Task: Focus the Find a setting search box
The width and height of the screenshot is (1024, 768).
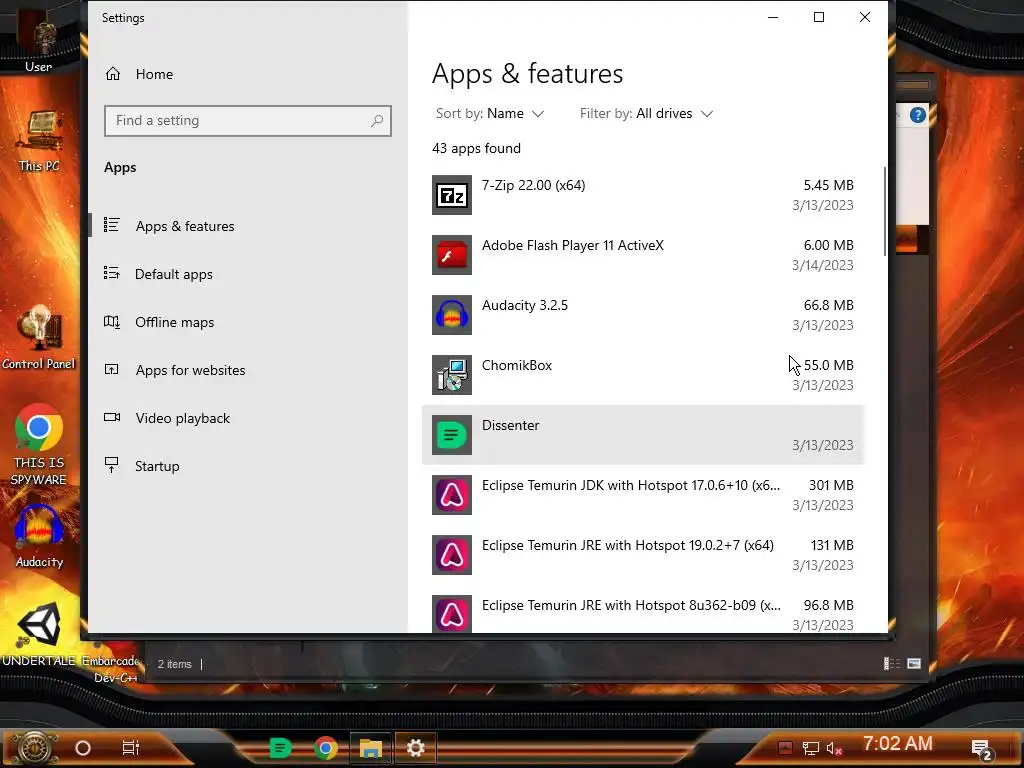Action: click(248, 121)
